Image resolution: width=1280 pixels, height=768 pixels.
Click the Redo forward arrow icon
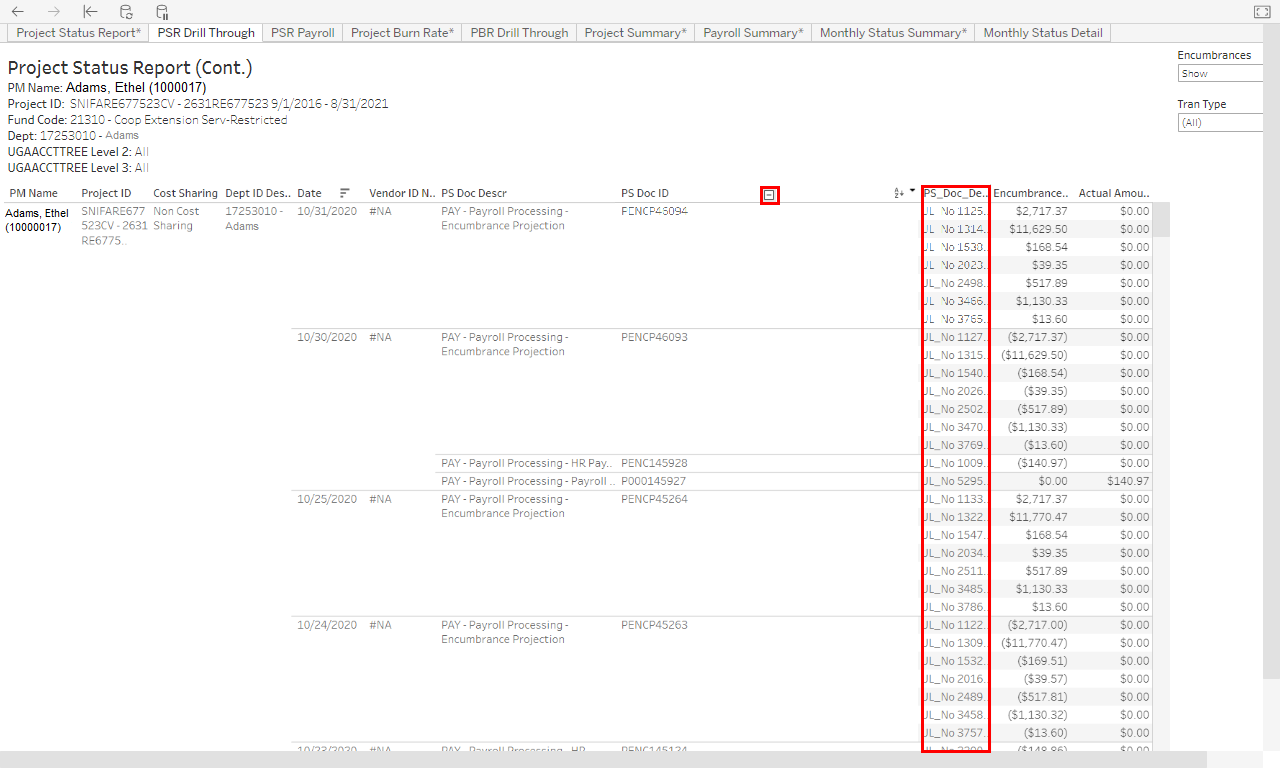(54, 12)
